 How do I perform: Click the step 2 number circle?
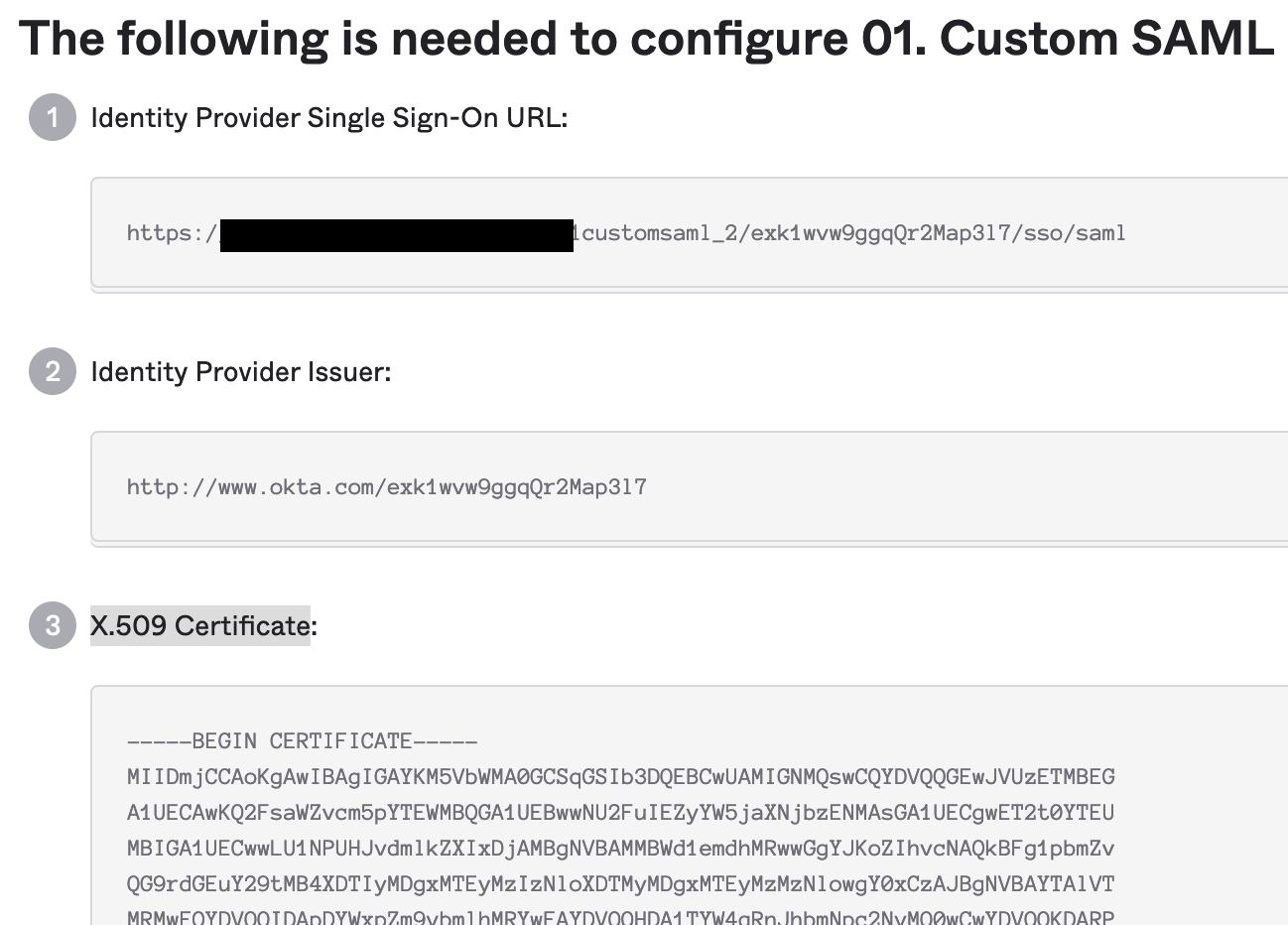[53, 372]
